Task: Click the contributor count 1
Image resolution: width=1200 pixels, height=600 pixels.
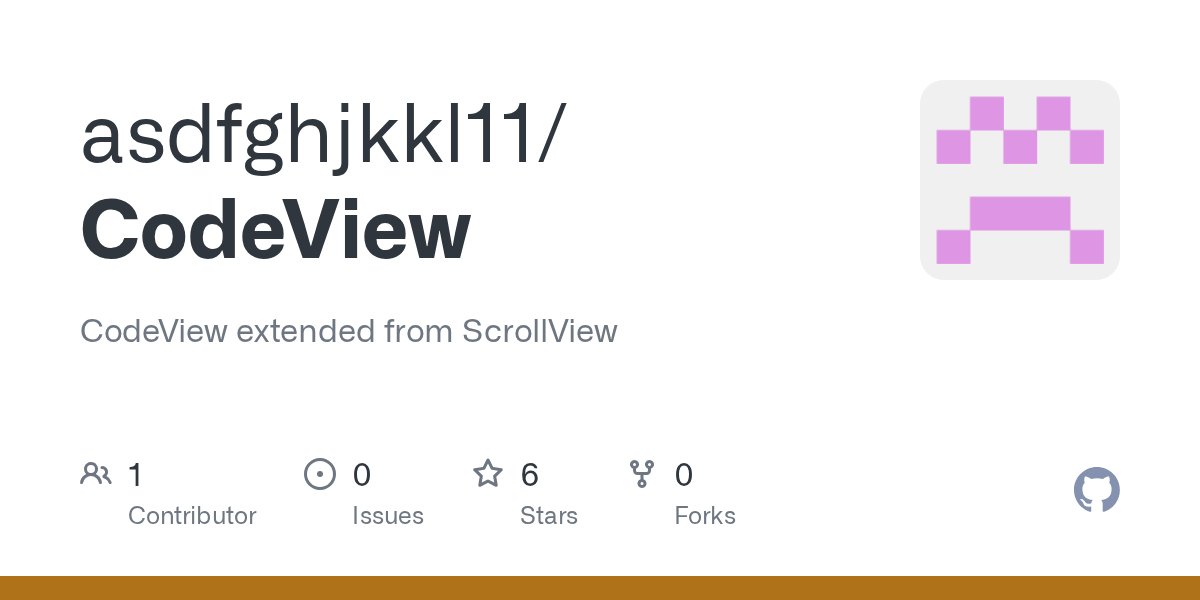Action: (x=135, y=474)
